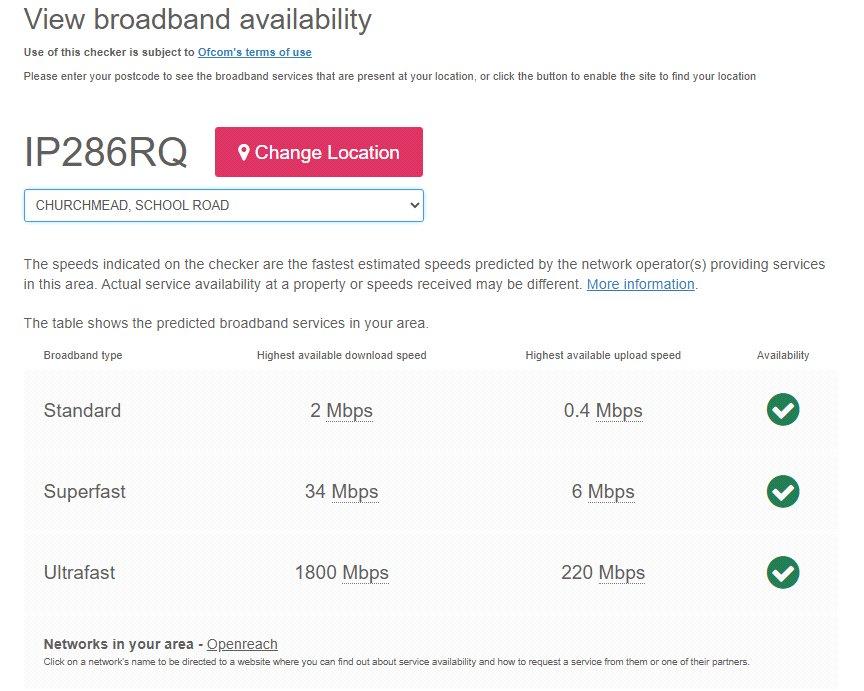The image size is (864, 691).
Task: Open Ofcom's terms of use link
Action: [254, 52]
